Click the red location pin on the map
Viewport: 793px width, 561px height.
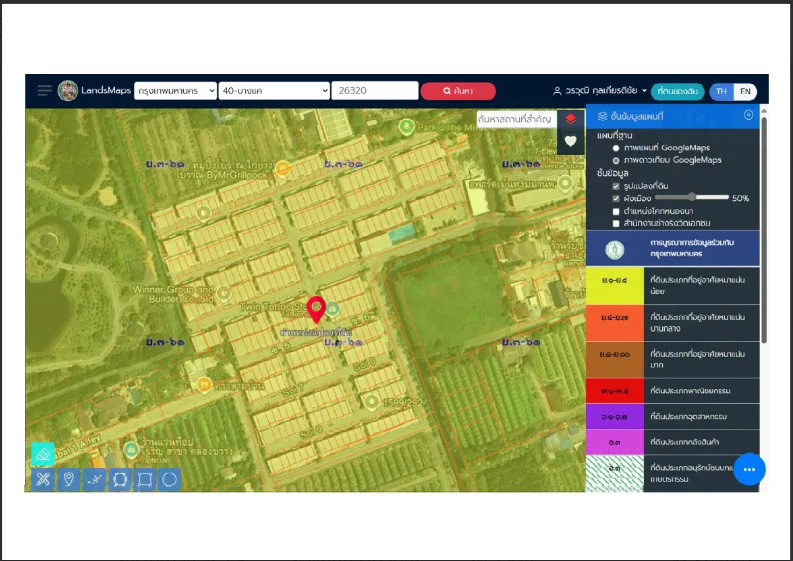coord(316,309)
